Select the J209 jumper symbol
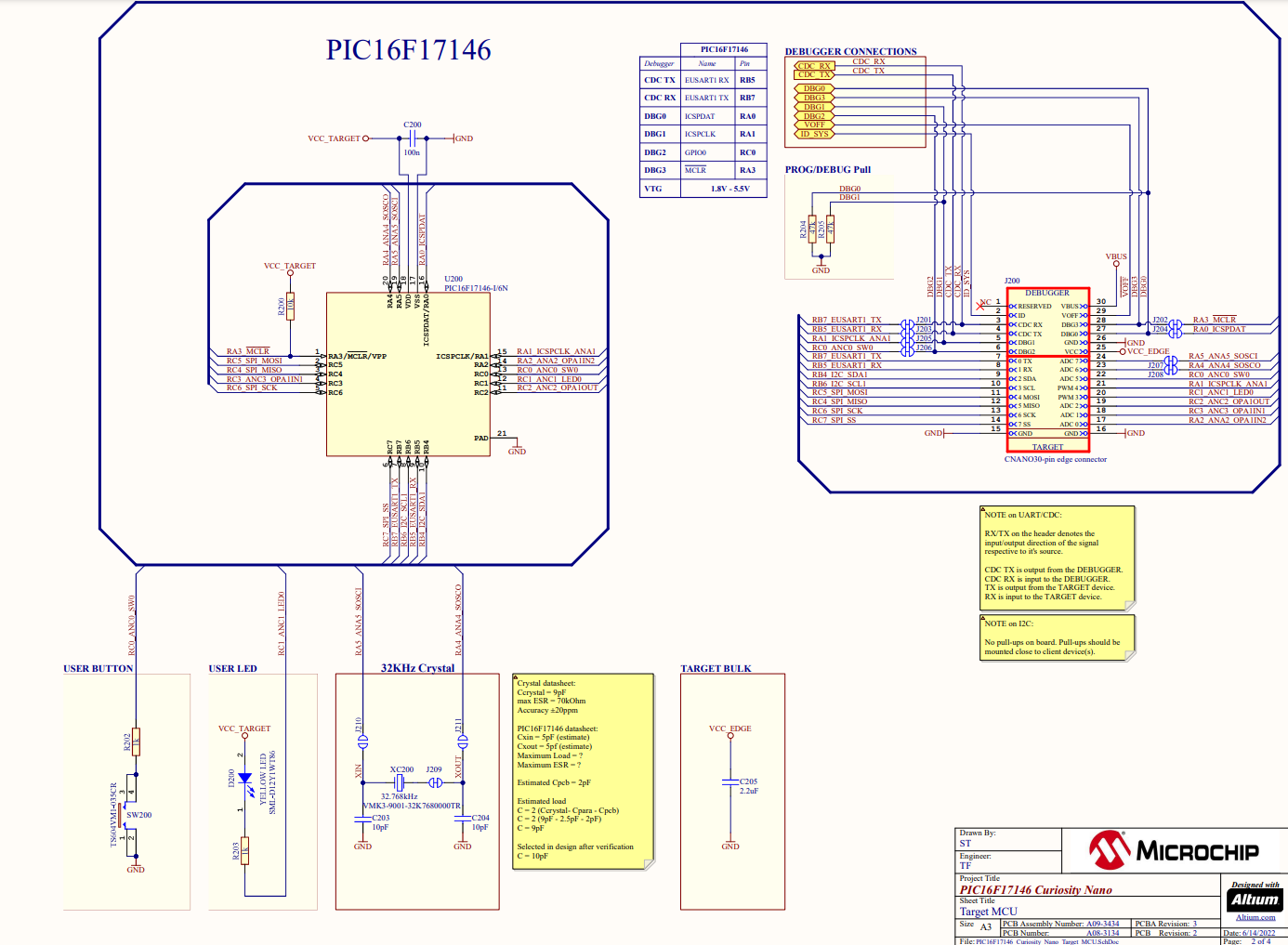This screenshot has height=945, width=1288. click(435, 782)
